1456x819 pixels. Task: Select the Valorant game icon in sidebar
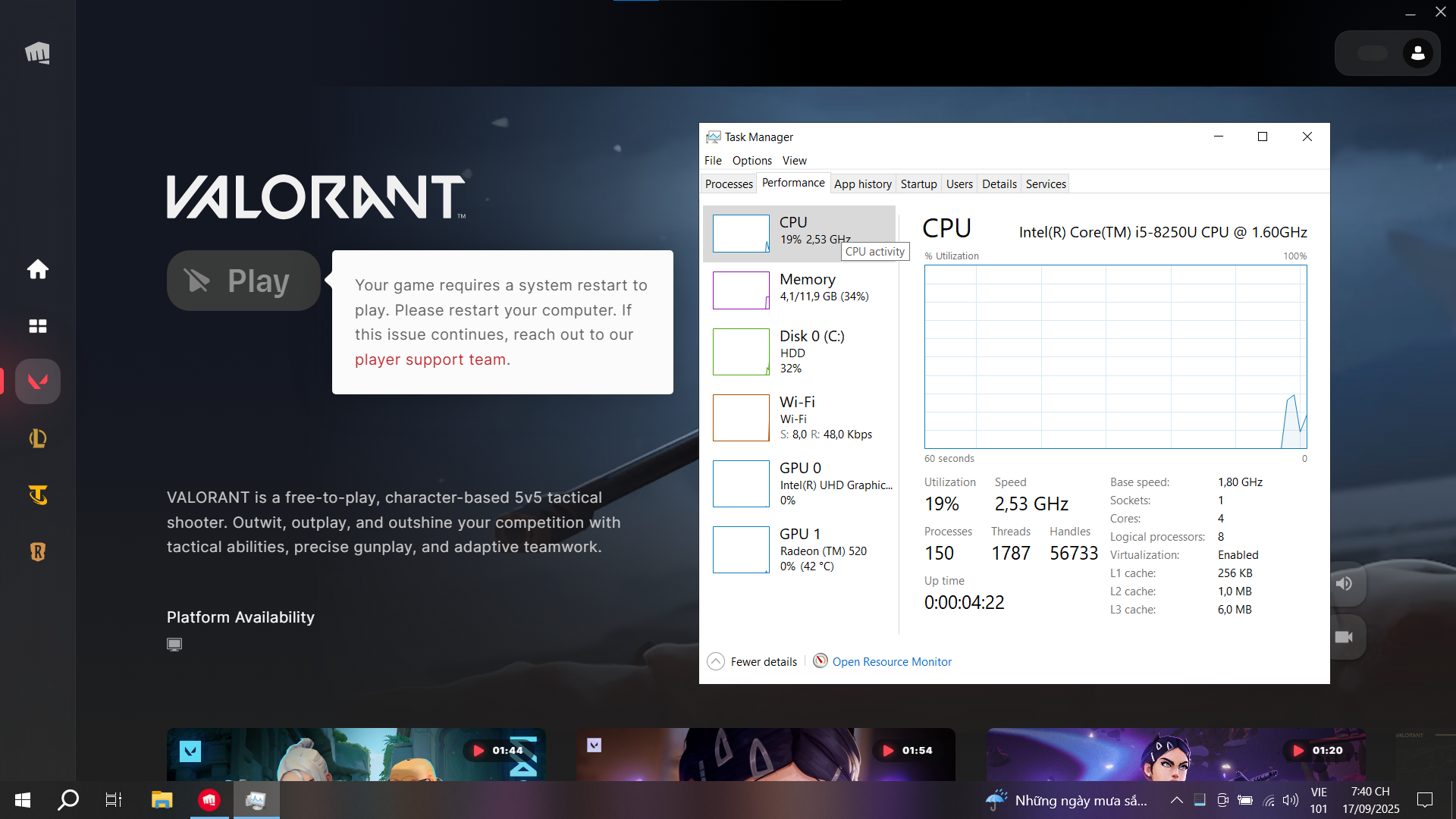(37, 381)
